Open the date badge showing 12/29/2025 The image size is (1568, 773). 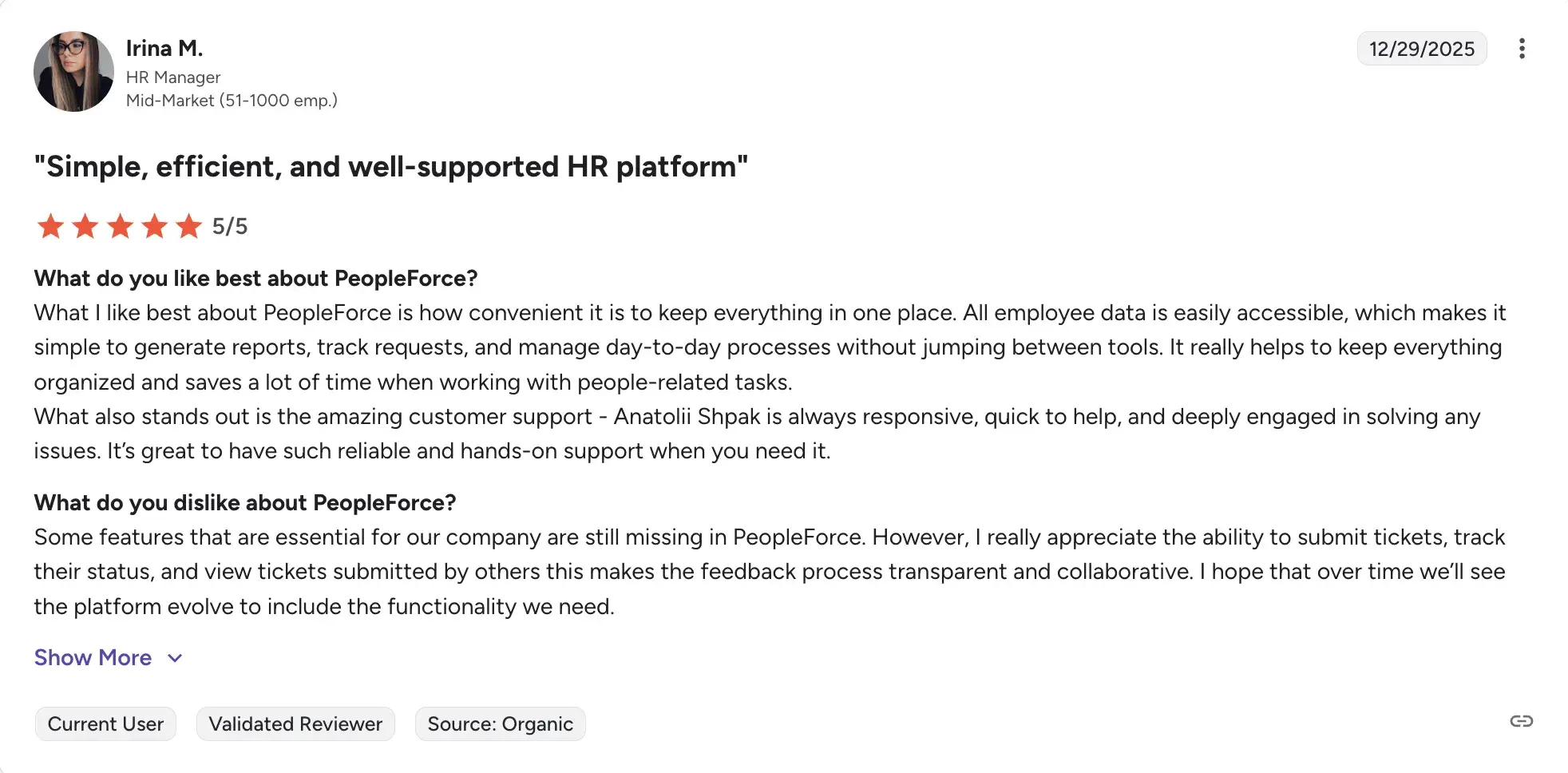1421,49
